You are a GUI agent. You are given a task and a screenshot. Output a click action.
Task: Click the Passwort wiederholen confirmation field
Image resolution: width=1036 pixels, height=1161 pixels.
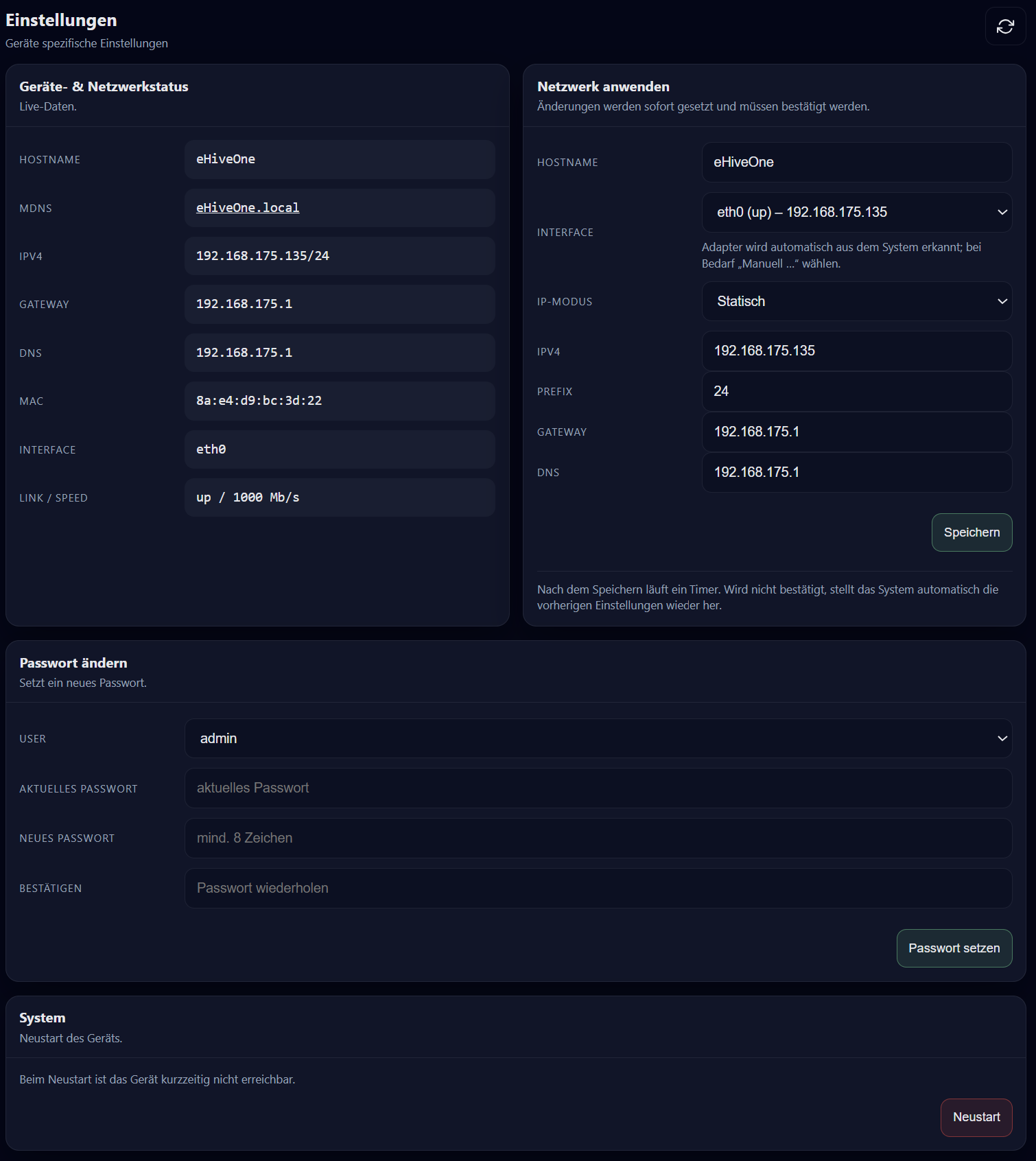(598, 889)
